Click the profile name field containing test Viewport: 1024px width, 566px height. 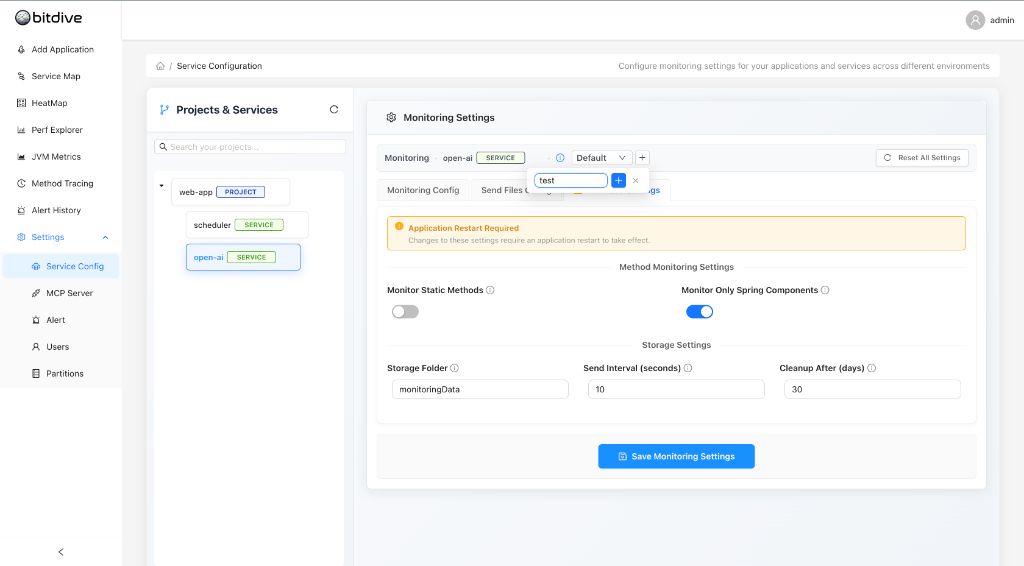[x=571, y=180]
